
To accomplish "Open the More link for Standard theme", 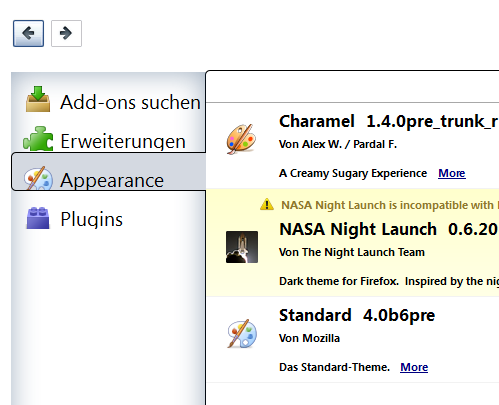I will tap(414, 367).
